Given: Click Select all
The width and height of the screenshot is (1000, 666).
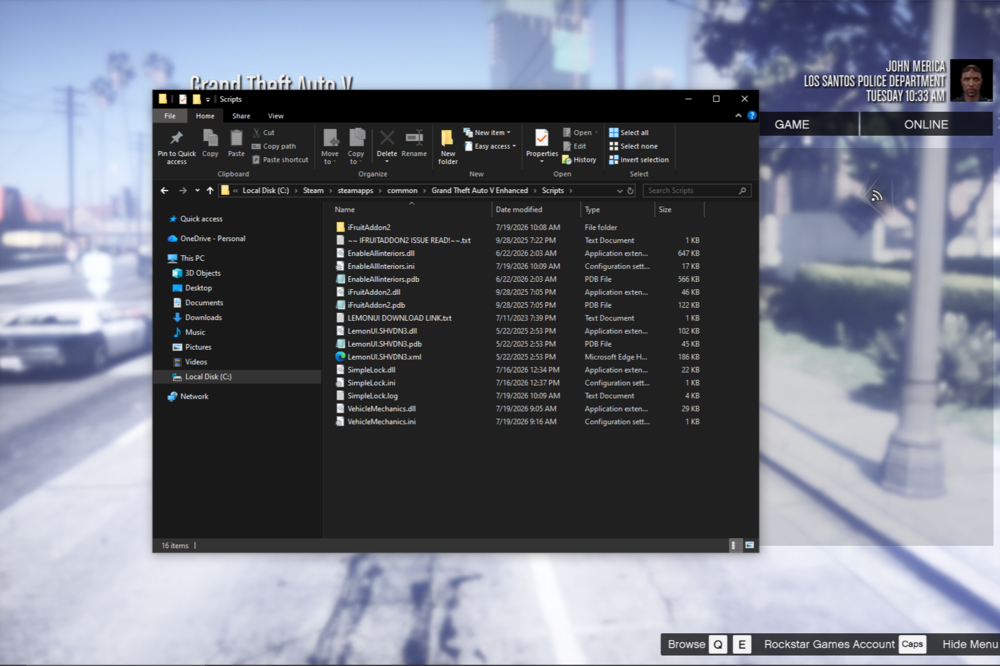Looking at the screenshot, I should [629, 133].
